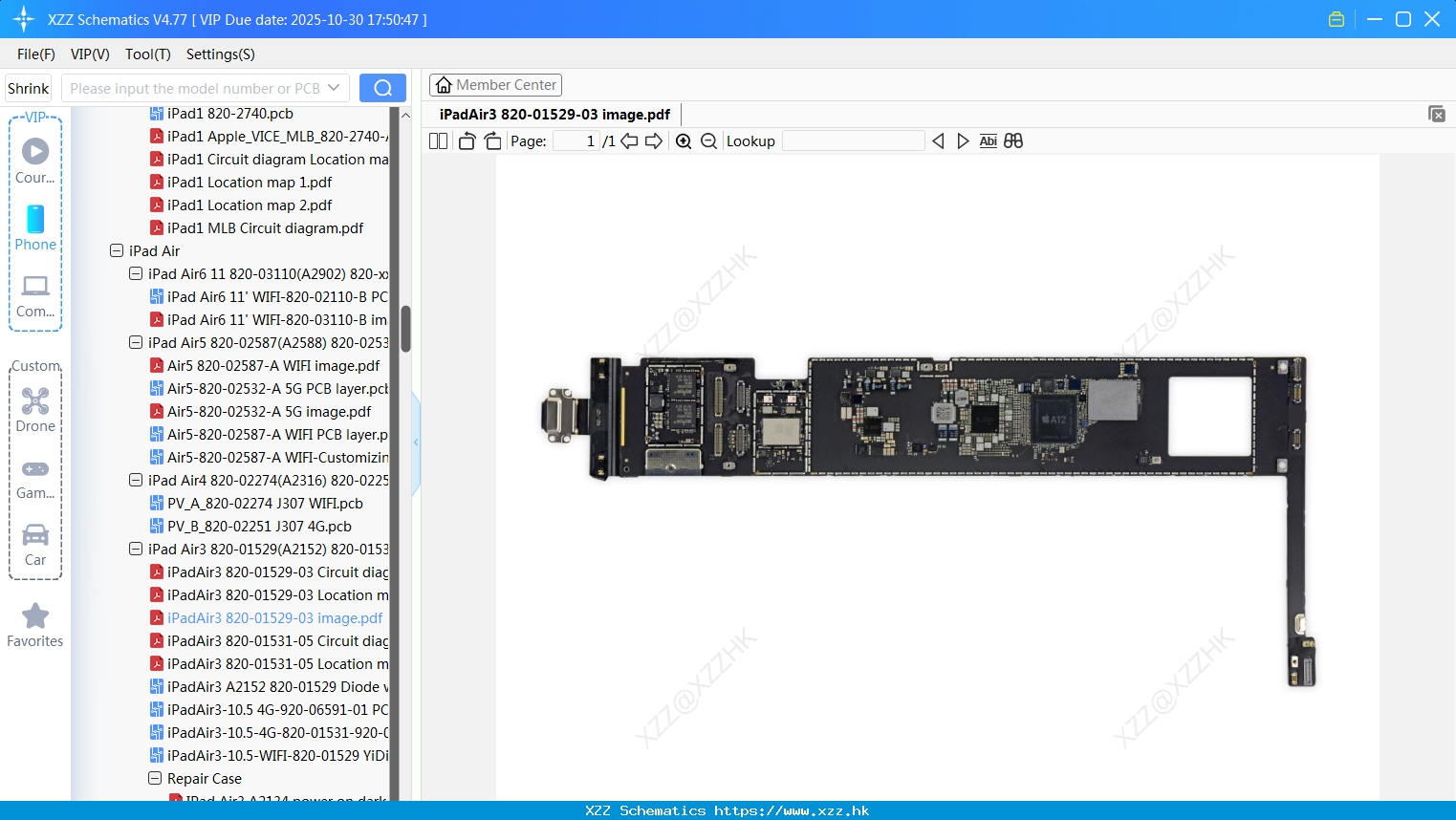
Task: Open PV_B_820-02251 J307 4G.pcb
Action: (x=259, y=527)
